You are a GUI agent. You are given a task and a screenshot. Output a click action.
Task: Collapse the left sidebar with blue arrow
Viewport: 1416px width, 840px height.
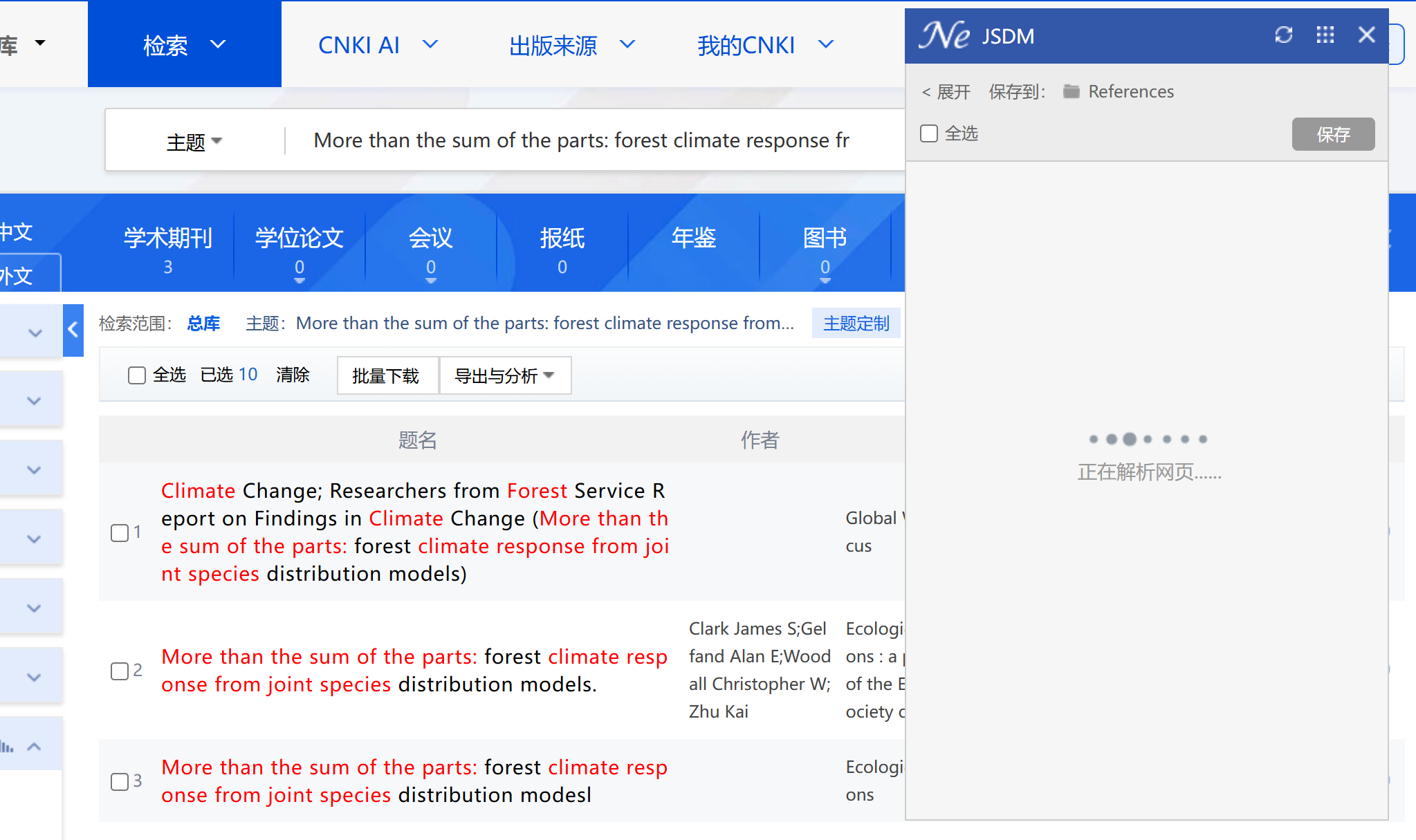73,330
